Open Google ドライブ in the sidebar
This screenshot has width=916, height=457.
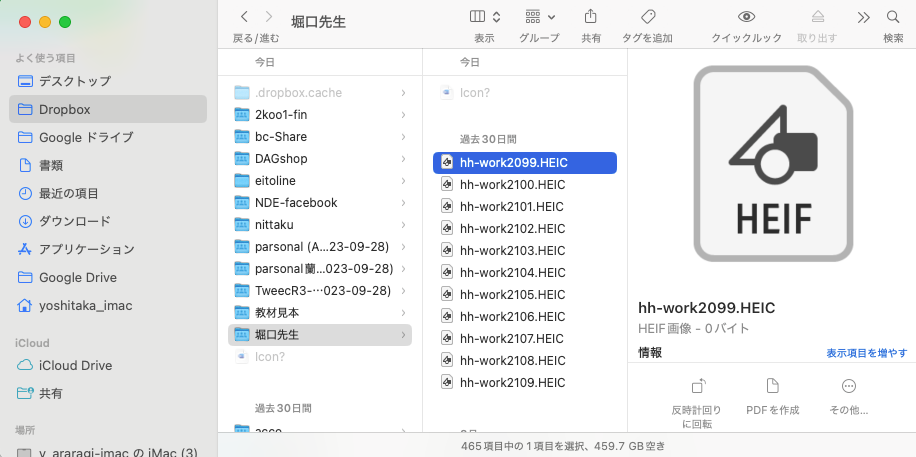click(108, 137)
